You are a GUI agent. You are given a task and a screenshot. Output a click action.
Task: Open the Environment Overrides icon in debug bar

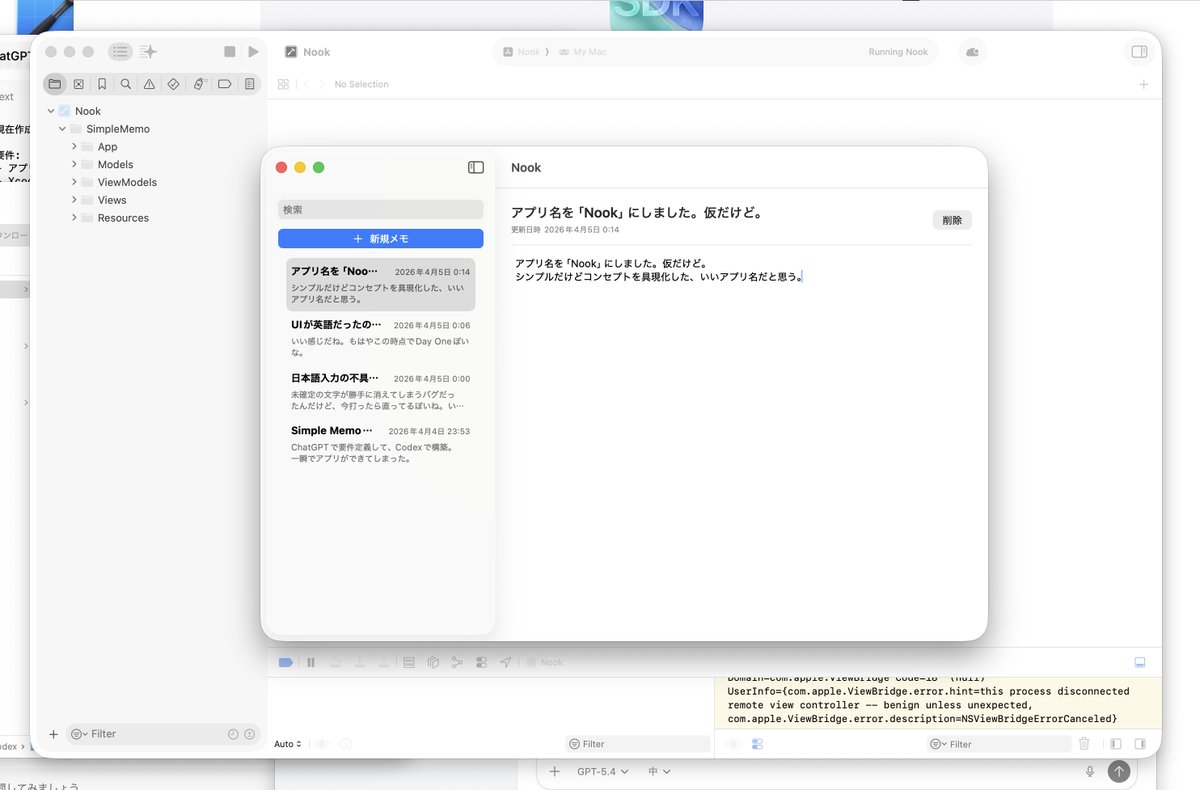[481, 662]
